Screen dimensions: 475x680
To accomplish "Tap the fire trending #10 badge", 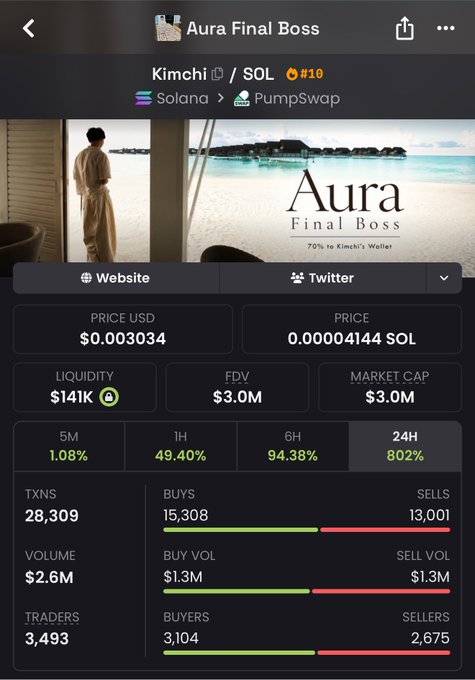I will (305, 74).
